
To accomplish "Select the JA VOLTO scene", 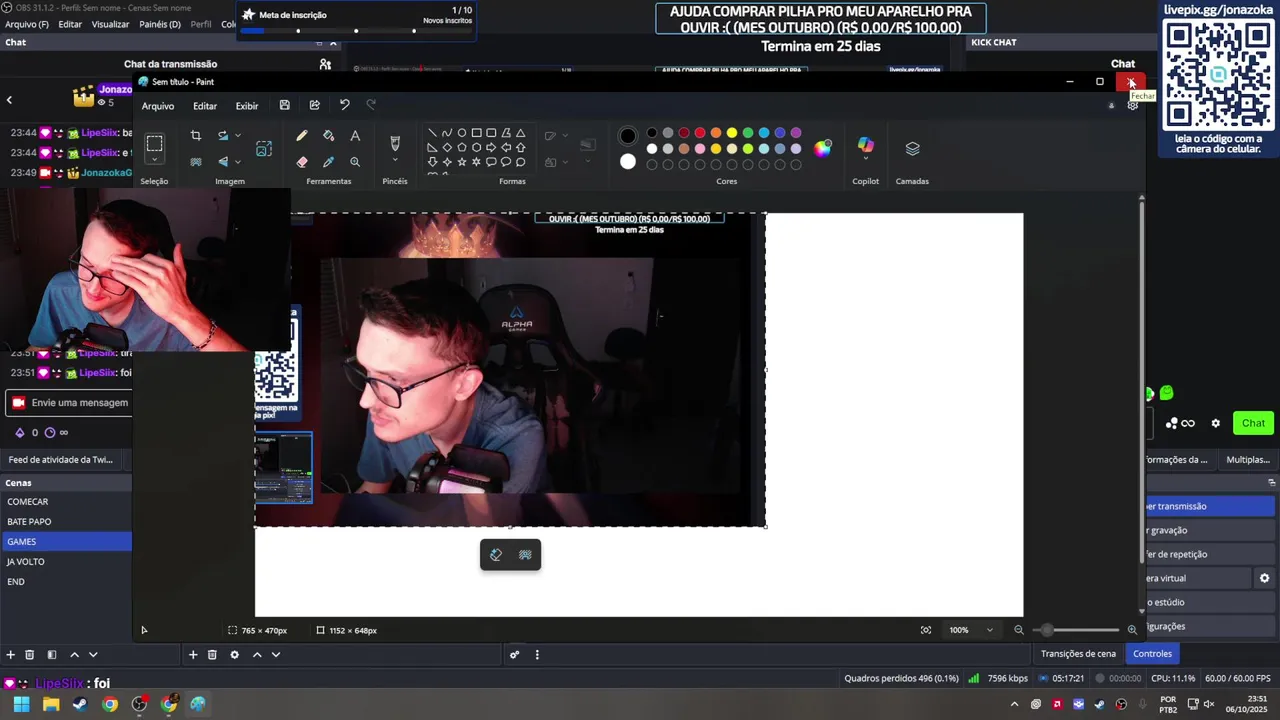I will tap(66, 561).
